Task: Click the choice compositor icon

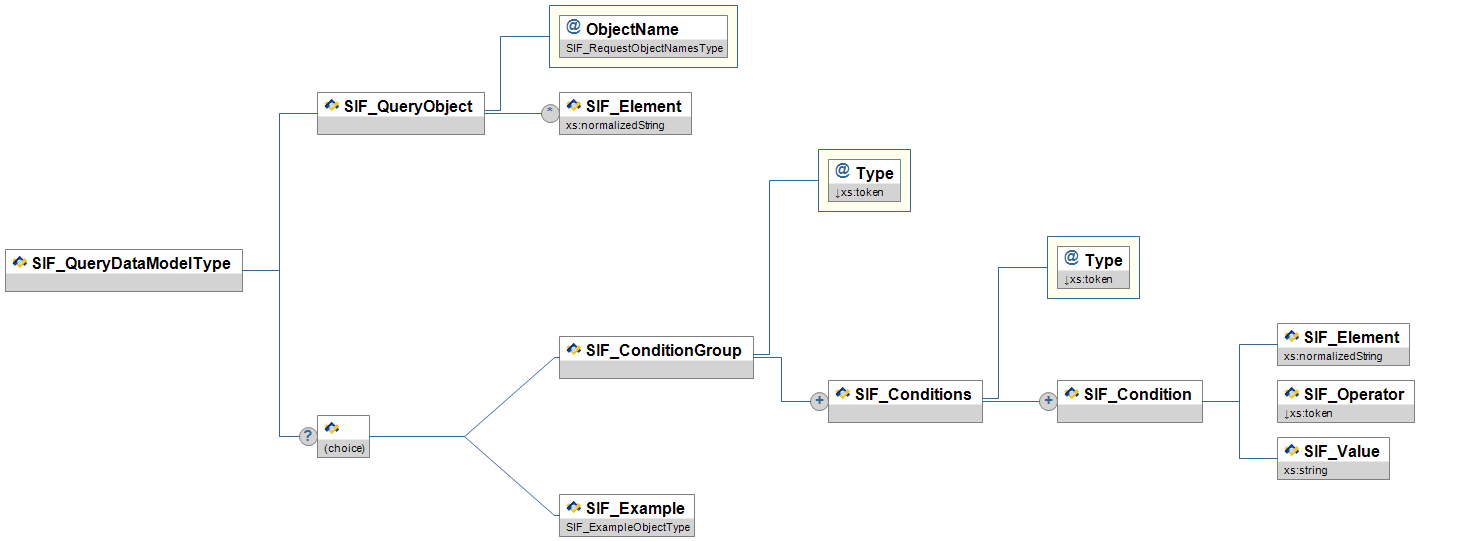Action: pyautogui.click(x=332, y=428)
